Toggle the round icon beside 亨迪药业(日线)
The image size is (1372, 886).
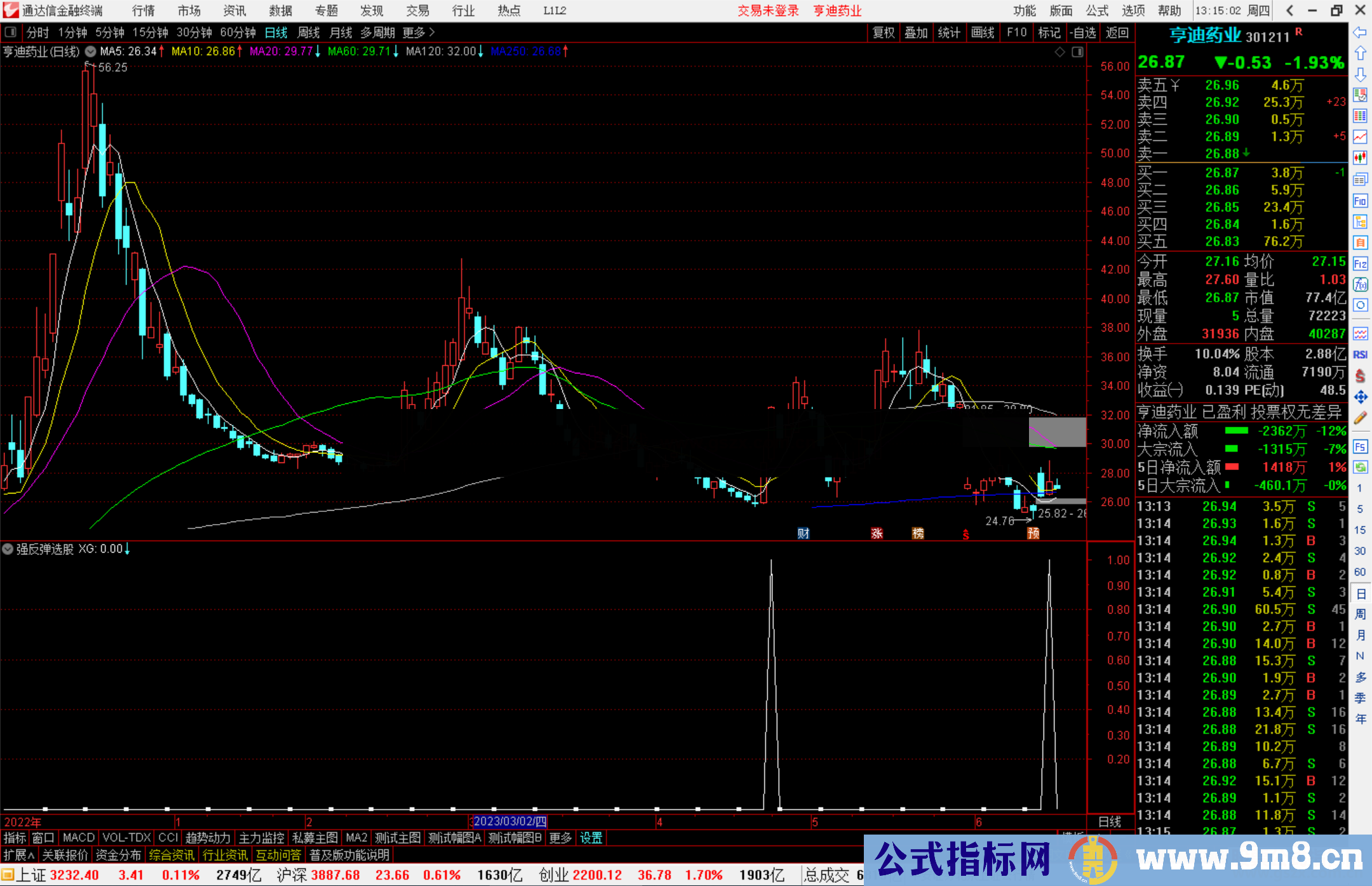point(91,51)
